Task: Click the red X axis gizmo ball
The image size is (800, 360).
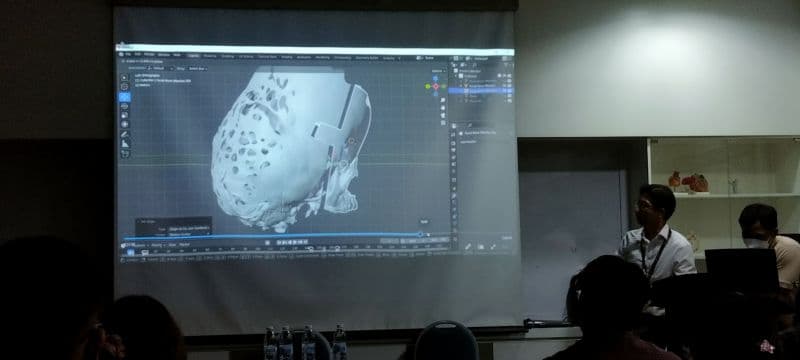Action: [x=436, y=87]
